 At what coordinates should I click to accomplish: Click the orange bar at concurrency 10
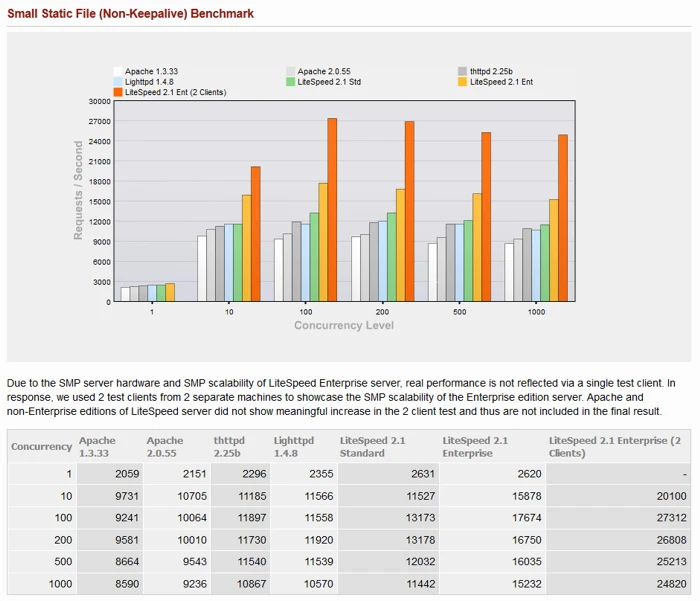point(255,234)
